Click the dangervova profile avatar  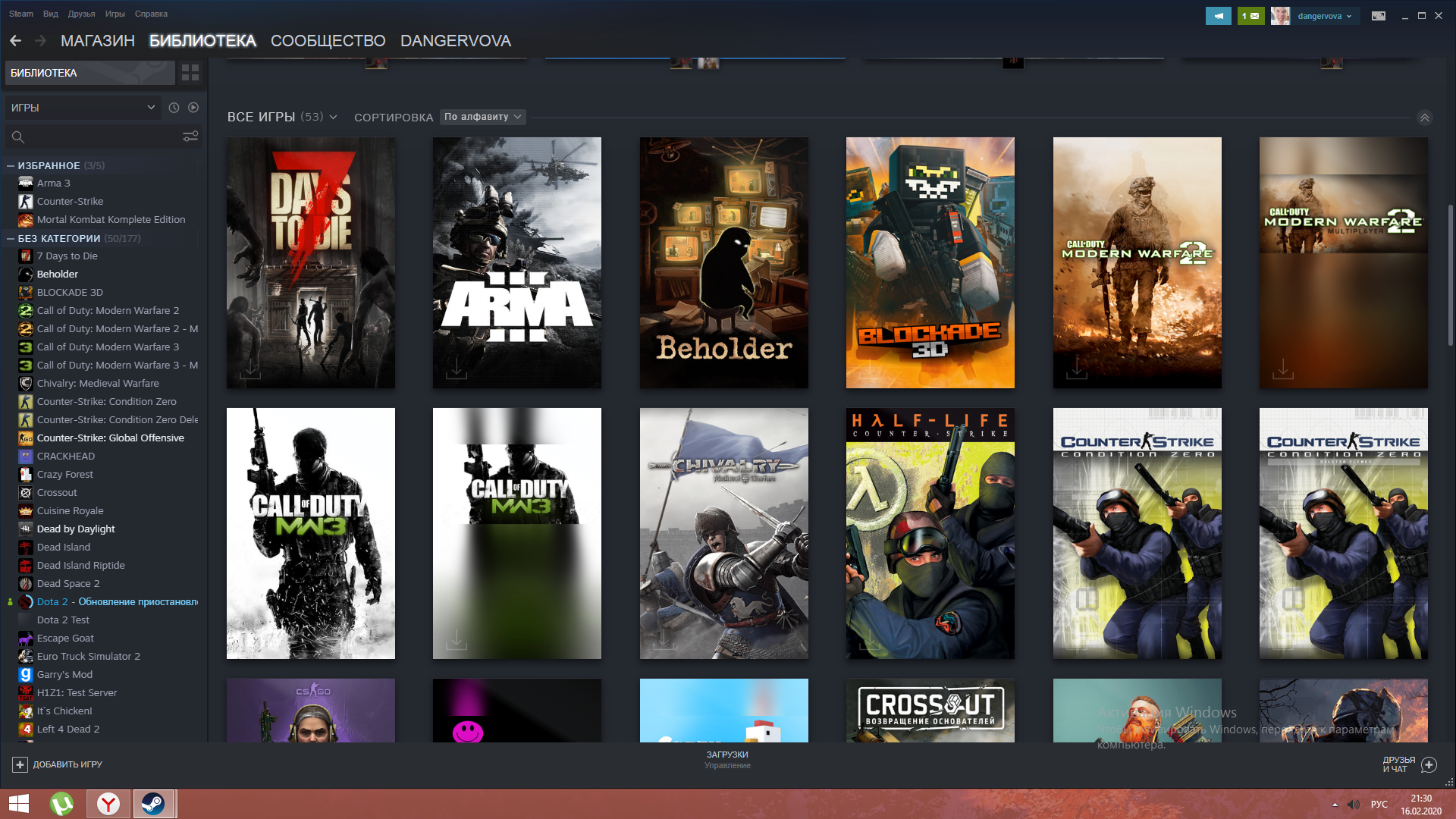point(1280,16)
